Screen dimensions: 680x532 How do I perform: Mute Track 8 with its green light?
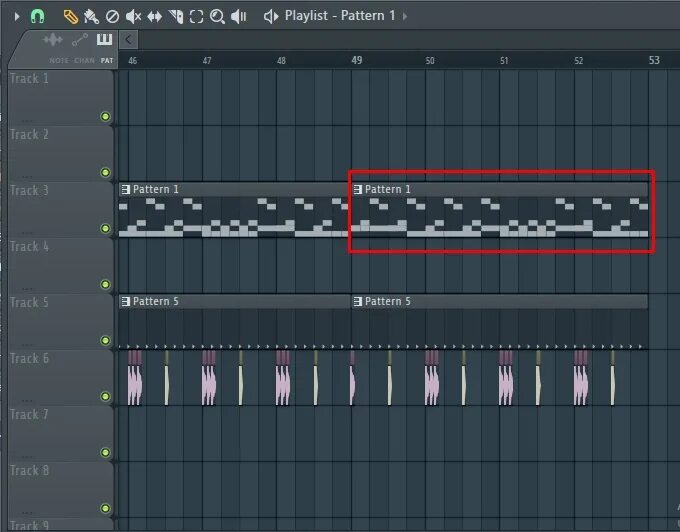(x=105, y=508)
